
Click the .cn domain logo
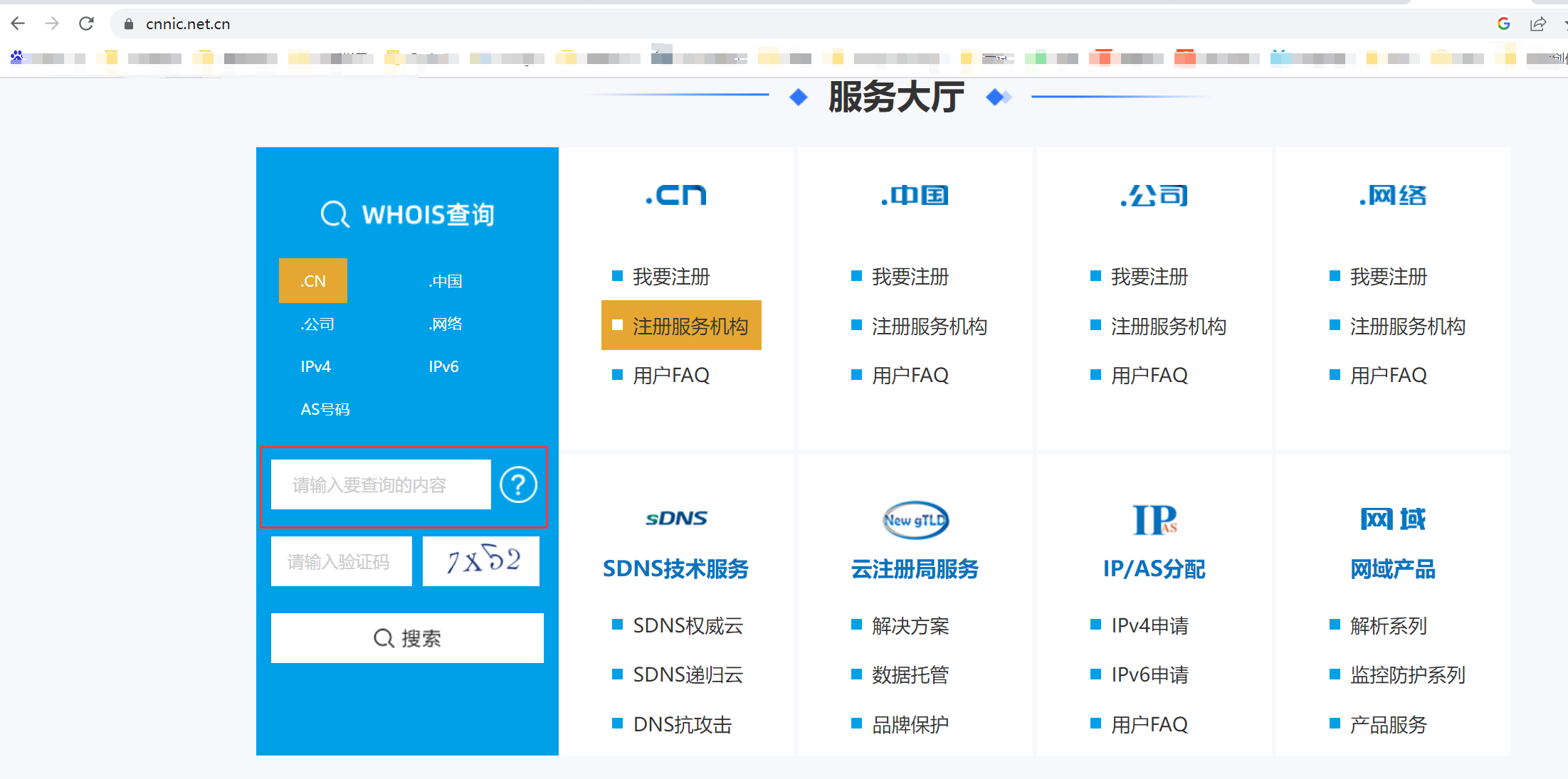[675, 195]
